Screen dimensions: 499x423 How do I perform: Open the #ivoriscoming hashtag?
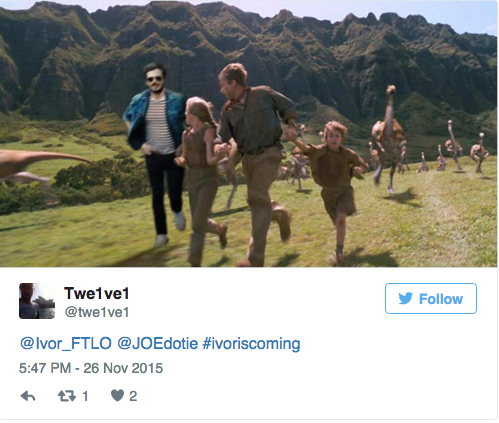tap(251, 344)
